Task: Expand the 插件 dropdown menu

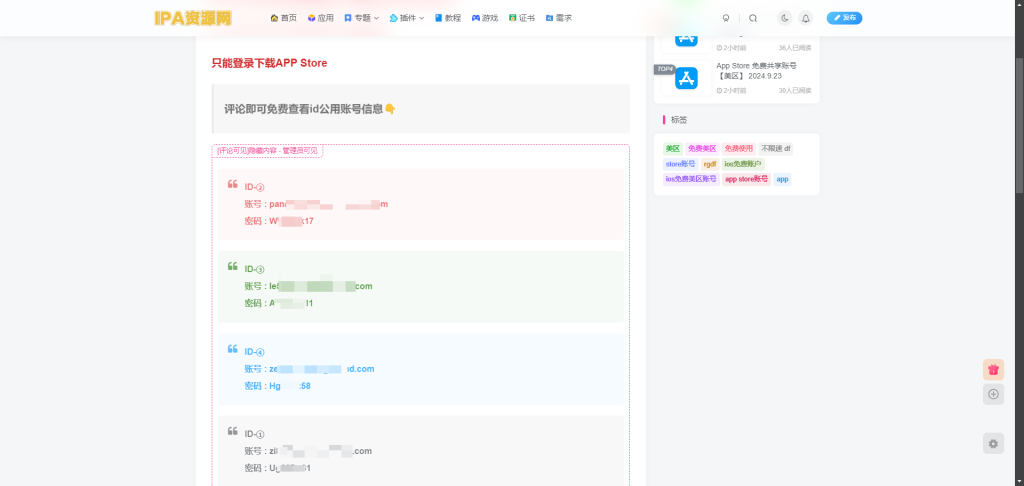Action: pos(407,18)
